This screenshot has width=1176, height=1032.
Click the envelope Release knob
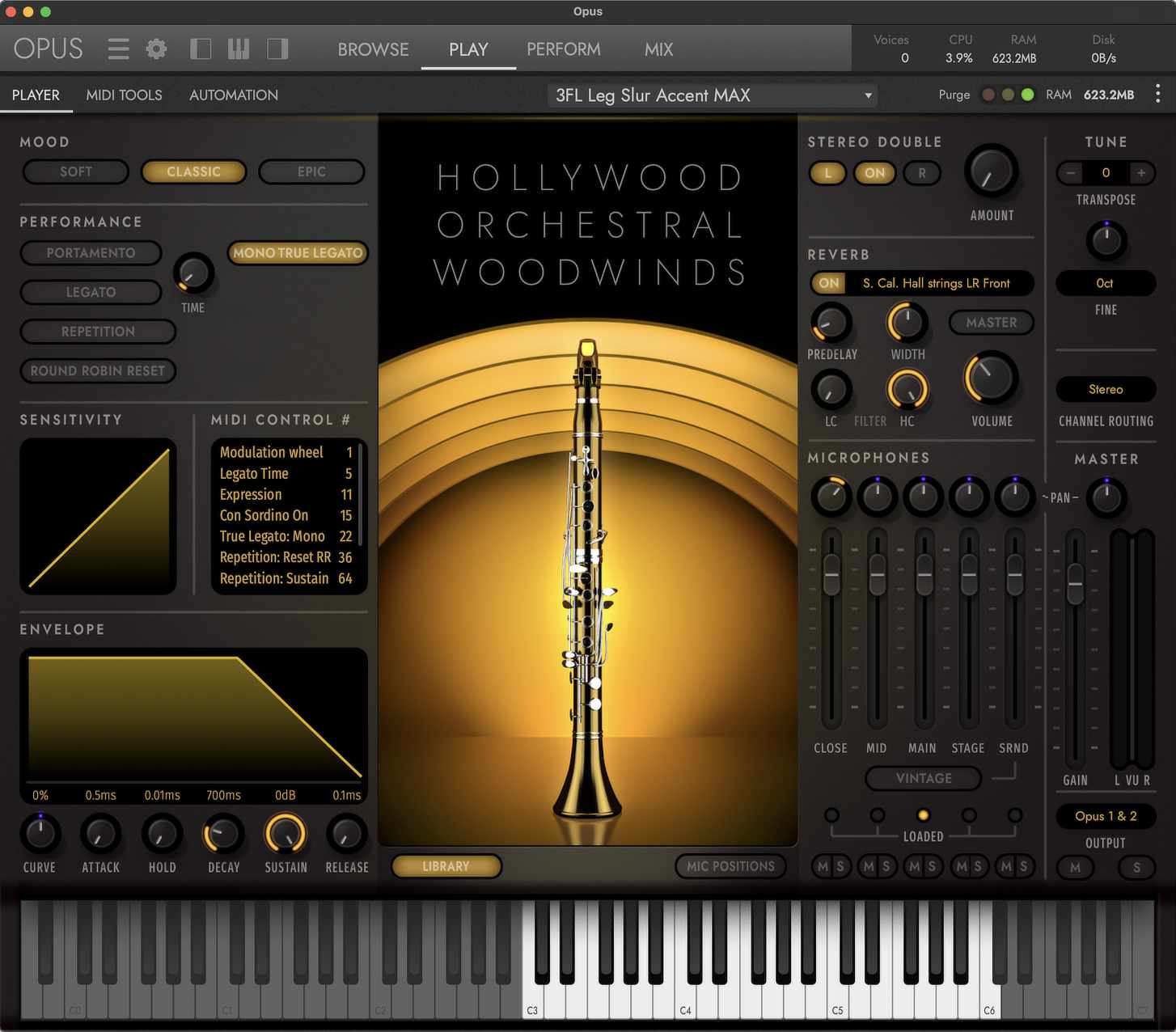[346, 834]
